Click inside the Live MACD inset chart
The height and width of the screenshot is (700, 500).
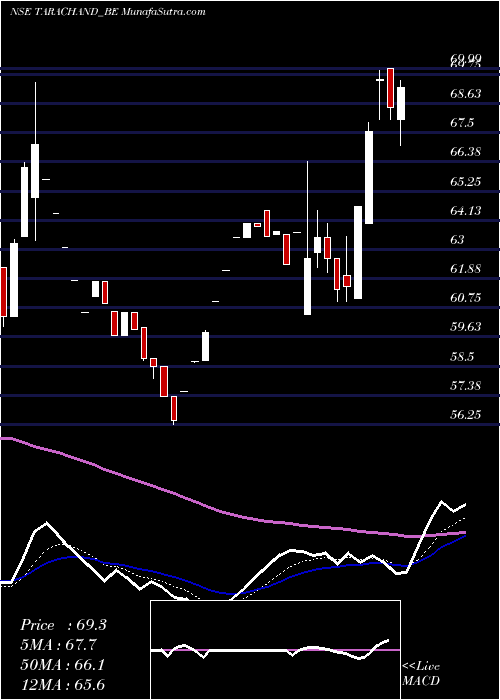tap(275, 650)
